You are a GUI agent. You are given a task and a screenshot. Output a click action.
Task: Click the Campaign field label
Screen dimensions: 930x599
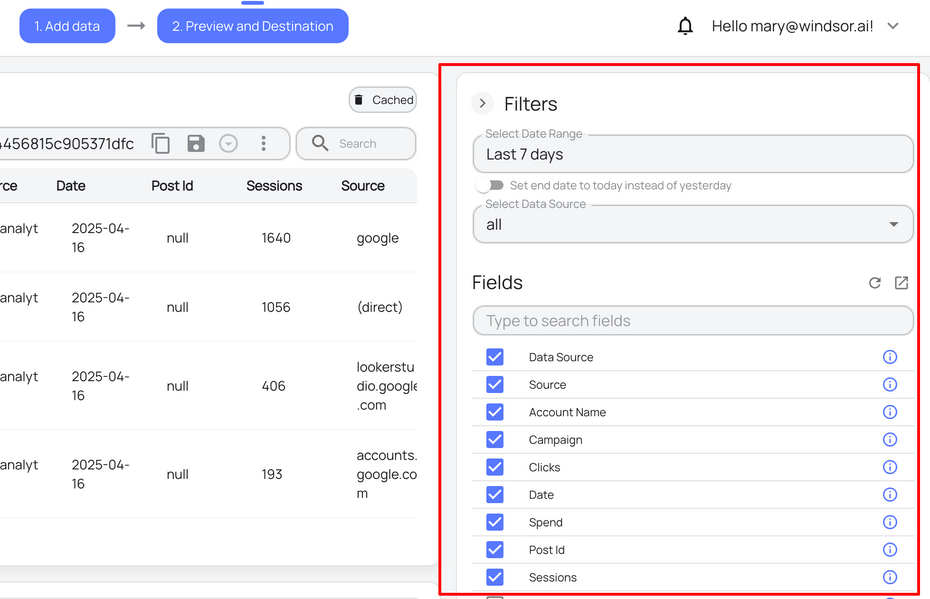click(555, 440)
